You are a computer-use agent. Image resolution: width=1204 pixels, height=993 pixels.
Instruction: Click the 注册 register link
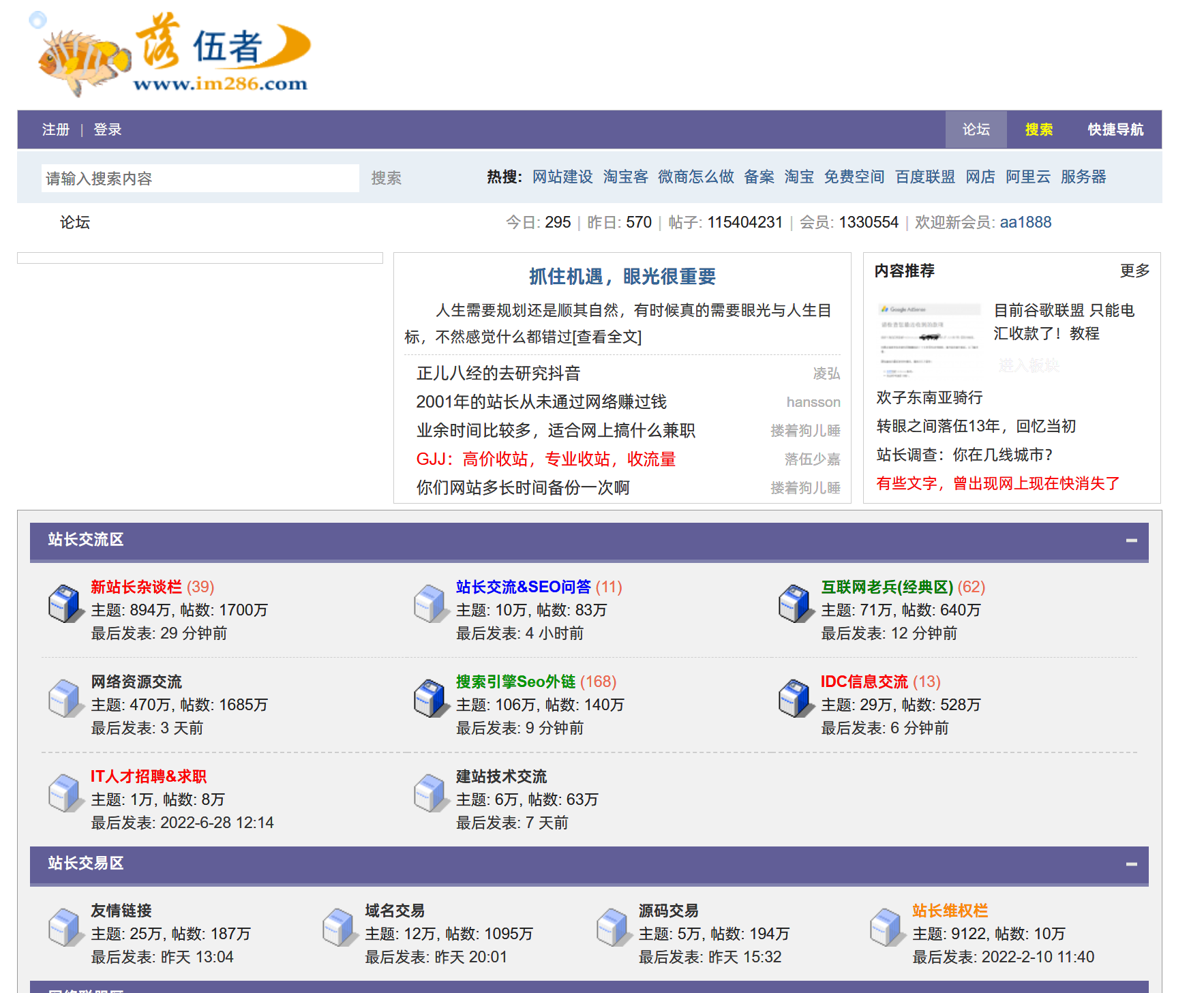coord(56,129)
